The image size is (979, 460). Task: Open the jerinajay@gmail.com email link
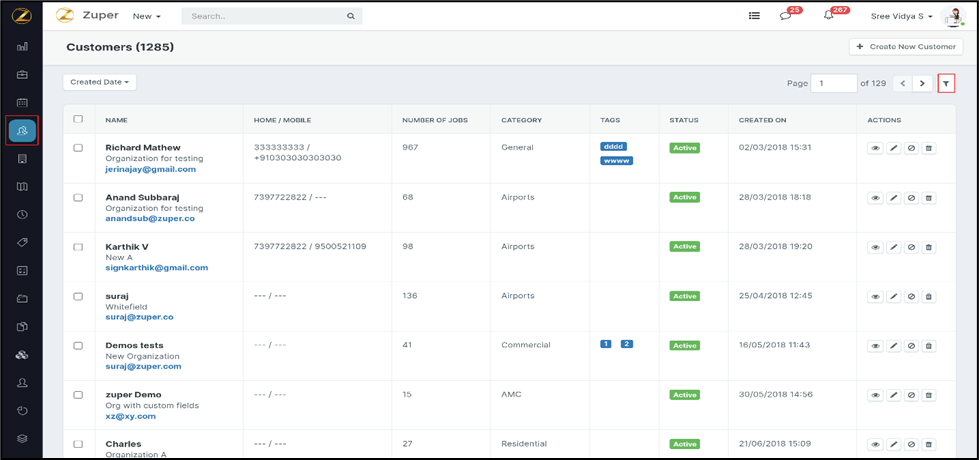pos(150,169)
